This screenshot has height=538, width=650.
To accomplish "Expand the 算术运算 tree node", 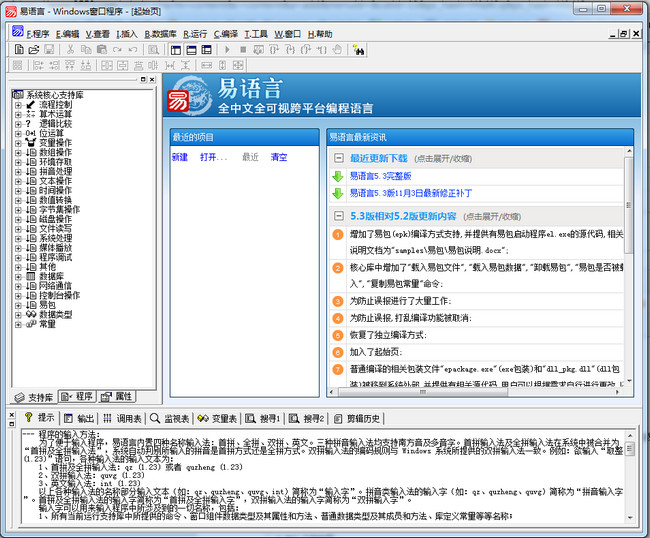I will click(x=18, y=114).
